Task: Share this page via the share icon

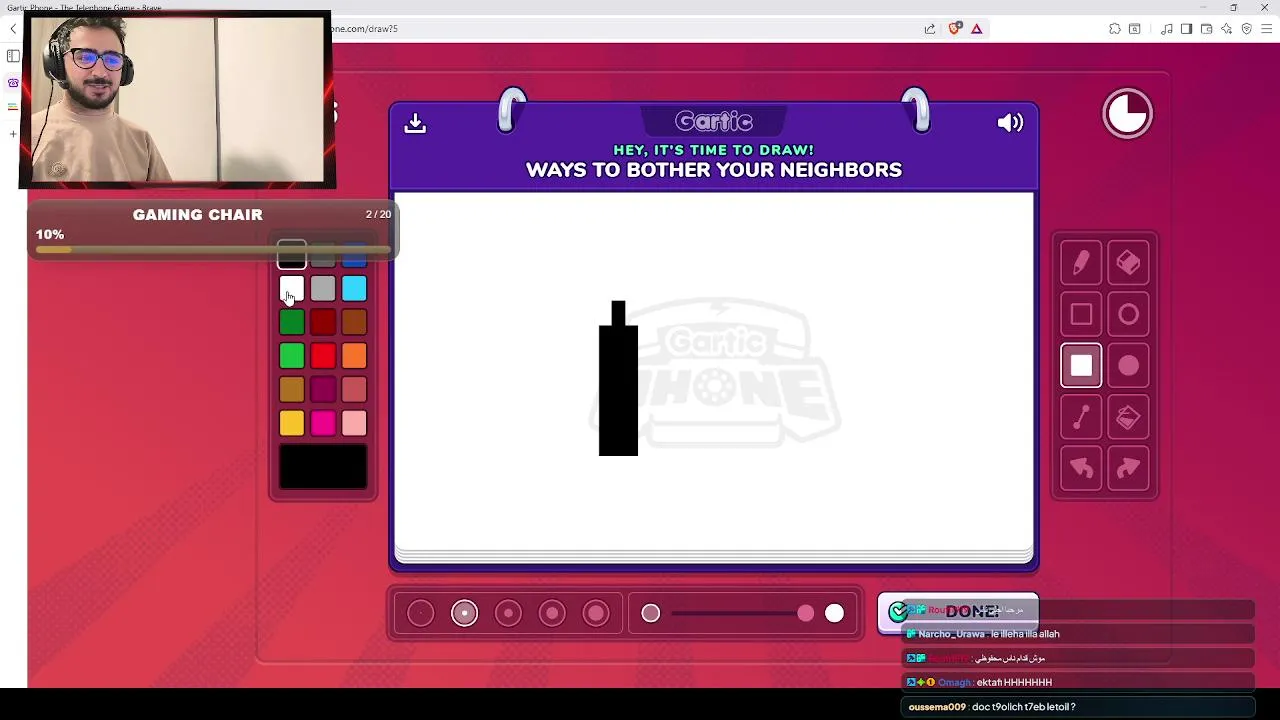Action: pyautogui.click(x=930, y=28)
